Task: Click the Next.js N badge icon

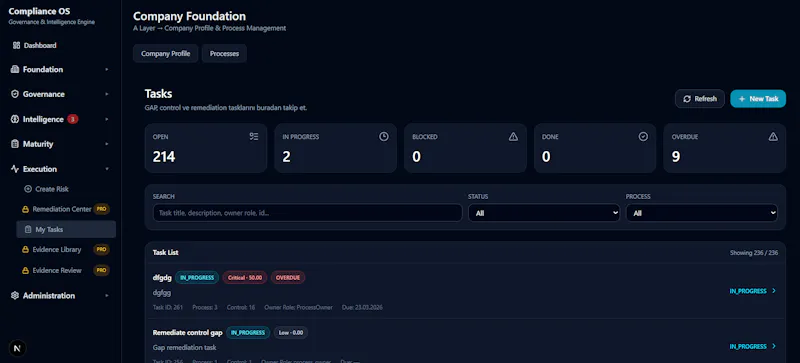Action: tap(18, 348)
